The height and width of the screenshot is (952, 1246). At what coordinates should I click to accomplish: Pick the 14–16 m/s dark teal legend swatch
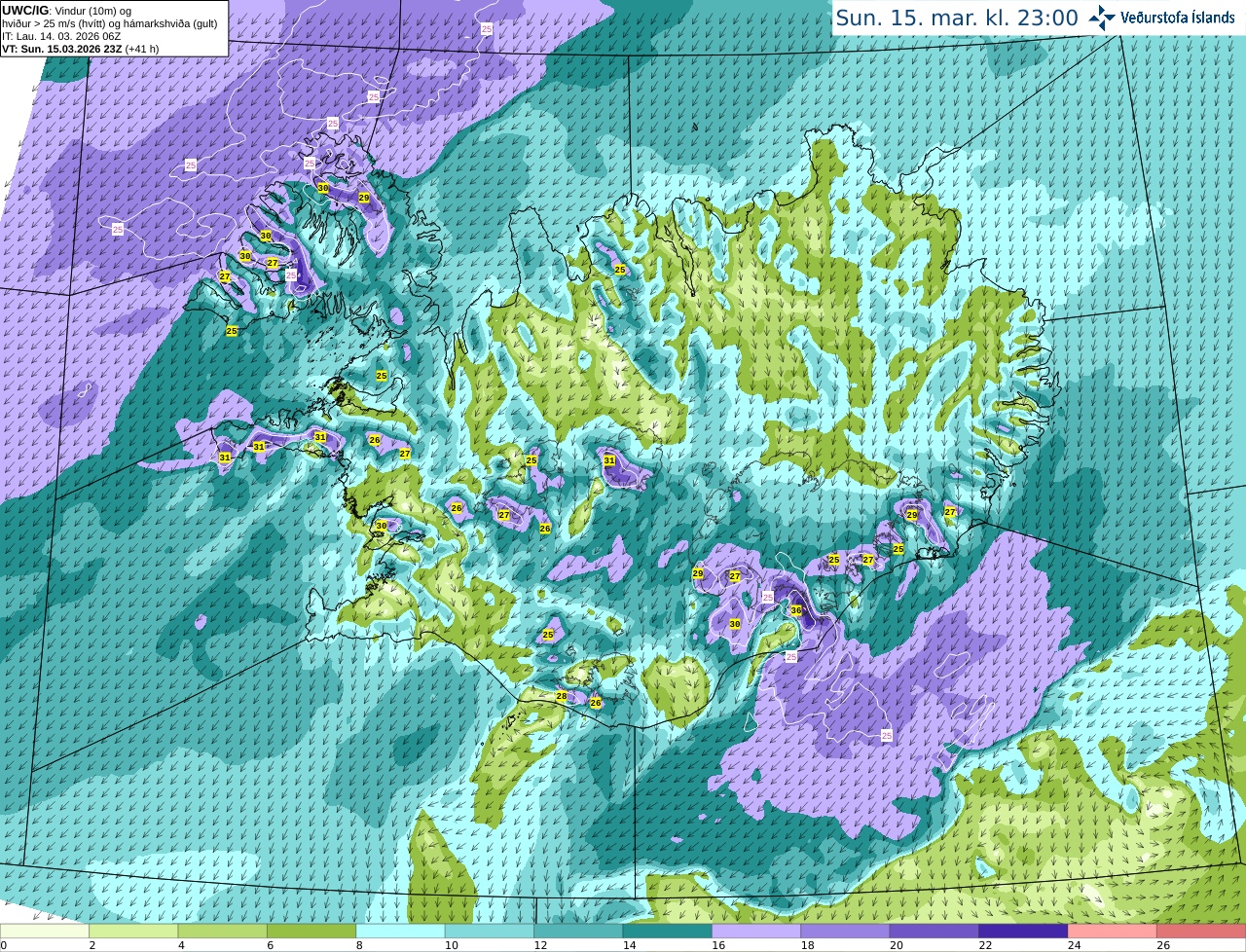tap(668, 932)
